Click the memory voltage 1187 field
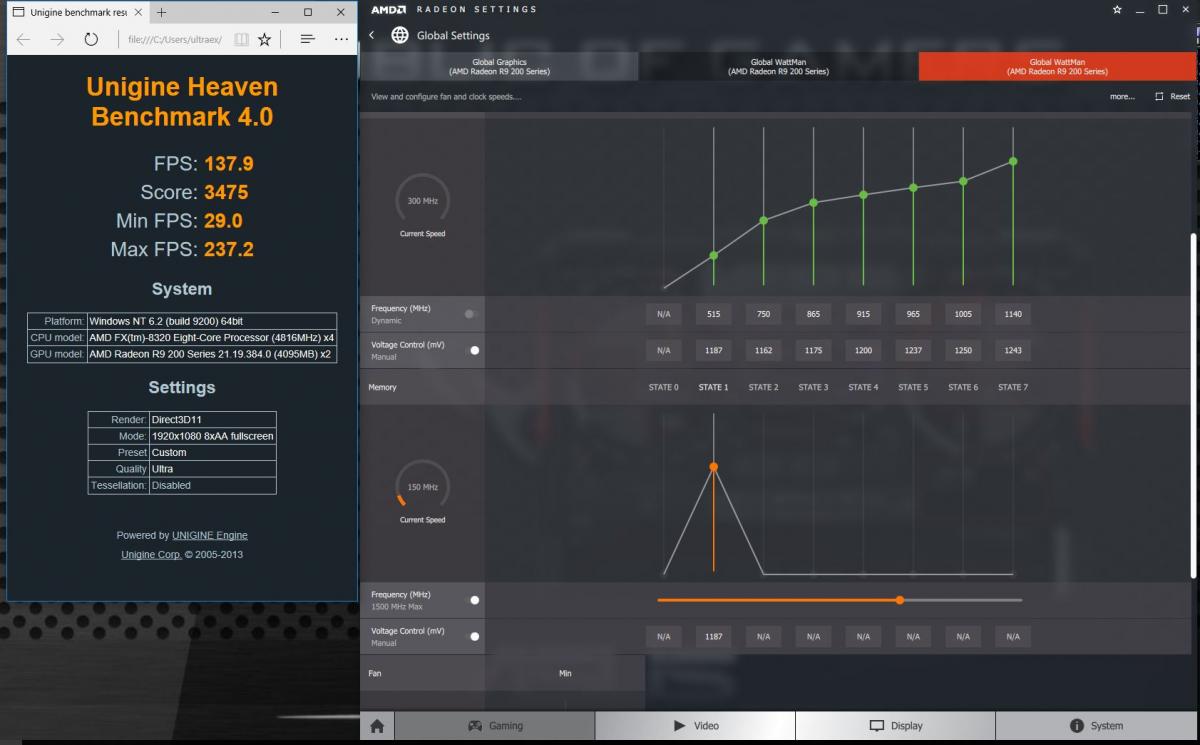 coord(713,636)
